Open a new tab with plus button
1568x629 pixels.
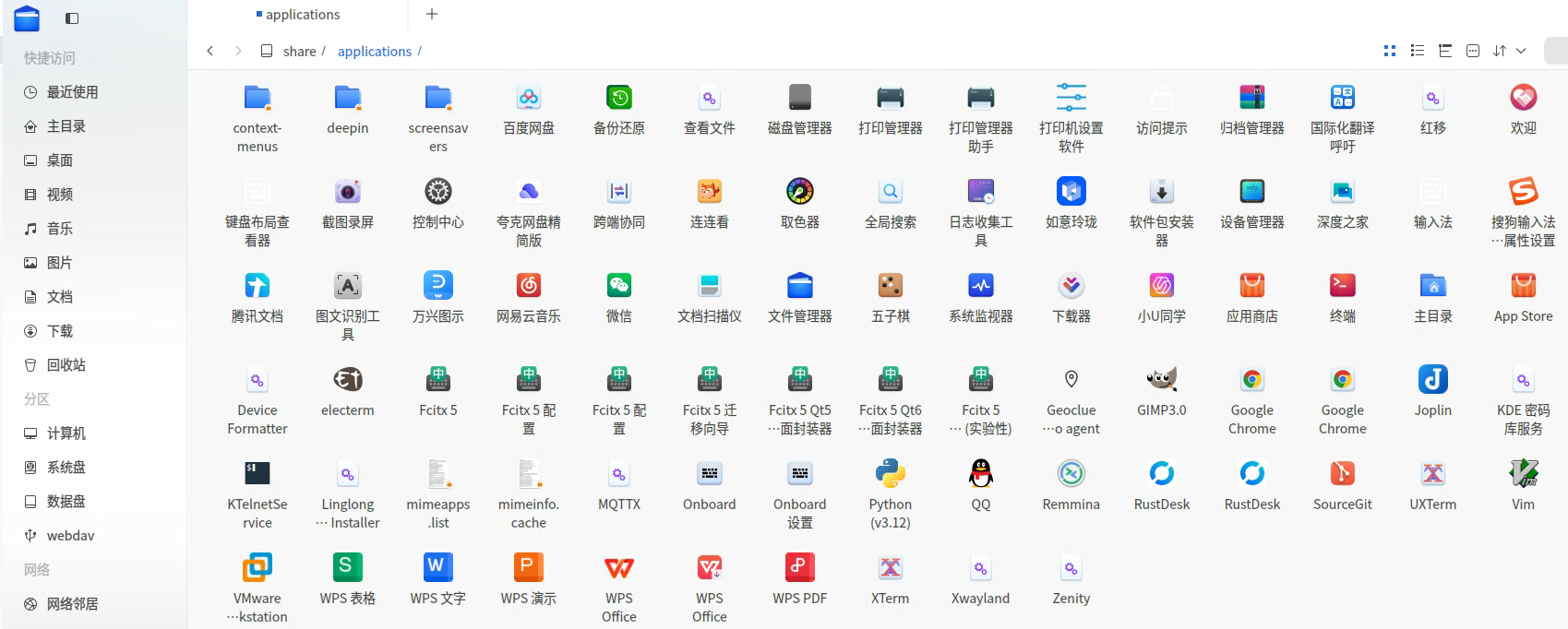coord(432,14)
